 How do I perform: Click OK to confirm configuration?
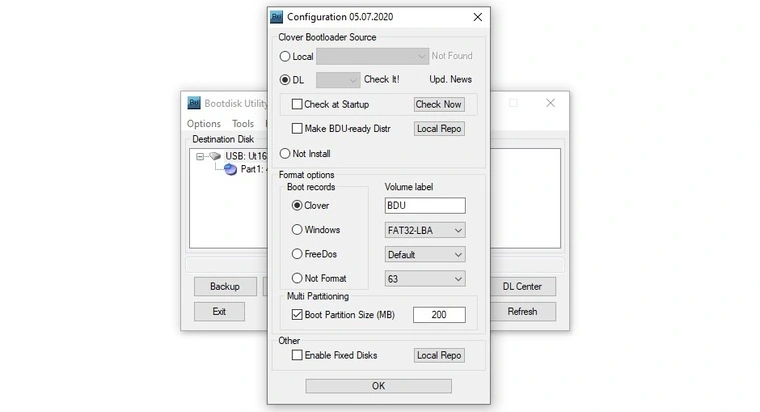tap(378, 386)
